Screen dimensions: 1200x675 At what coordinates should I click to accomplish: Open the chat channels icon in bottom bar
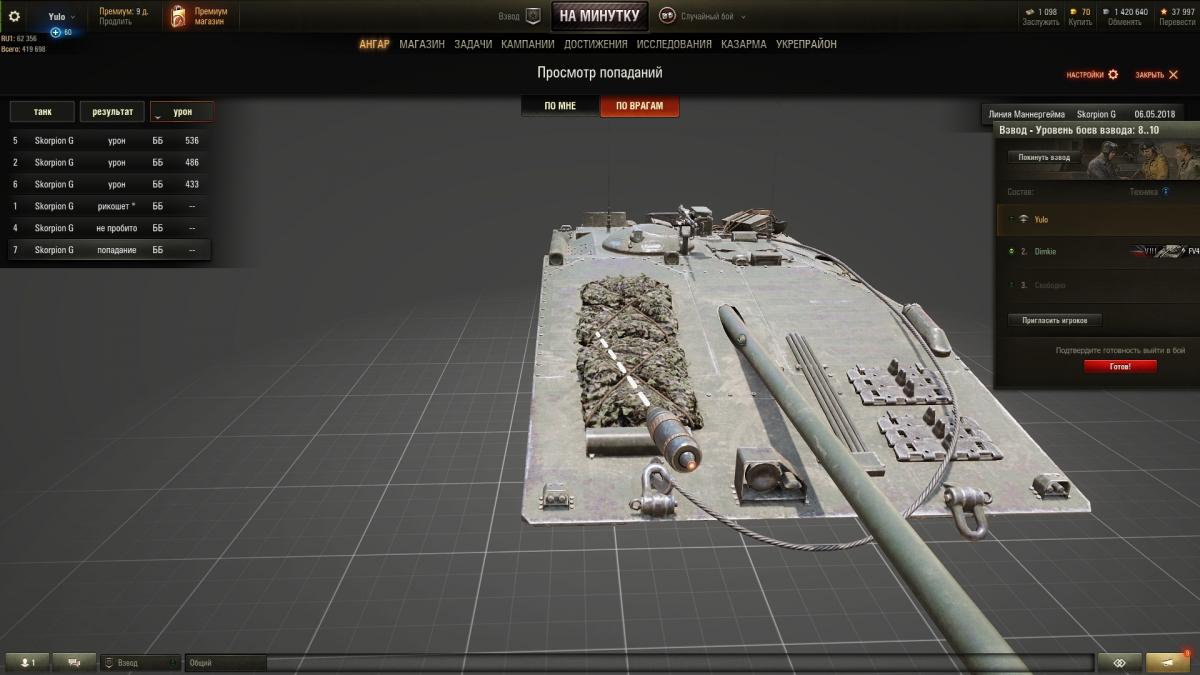74,663
